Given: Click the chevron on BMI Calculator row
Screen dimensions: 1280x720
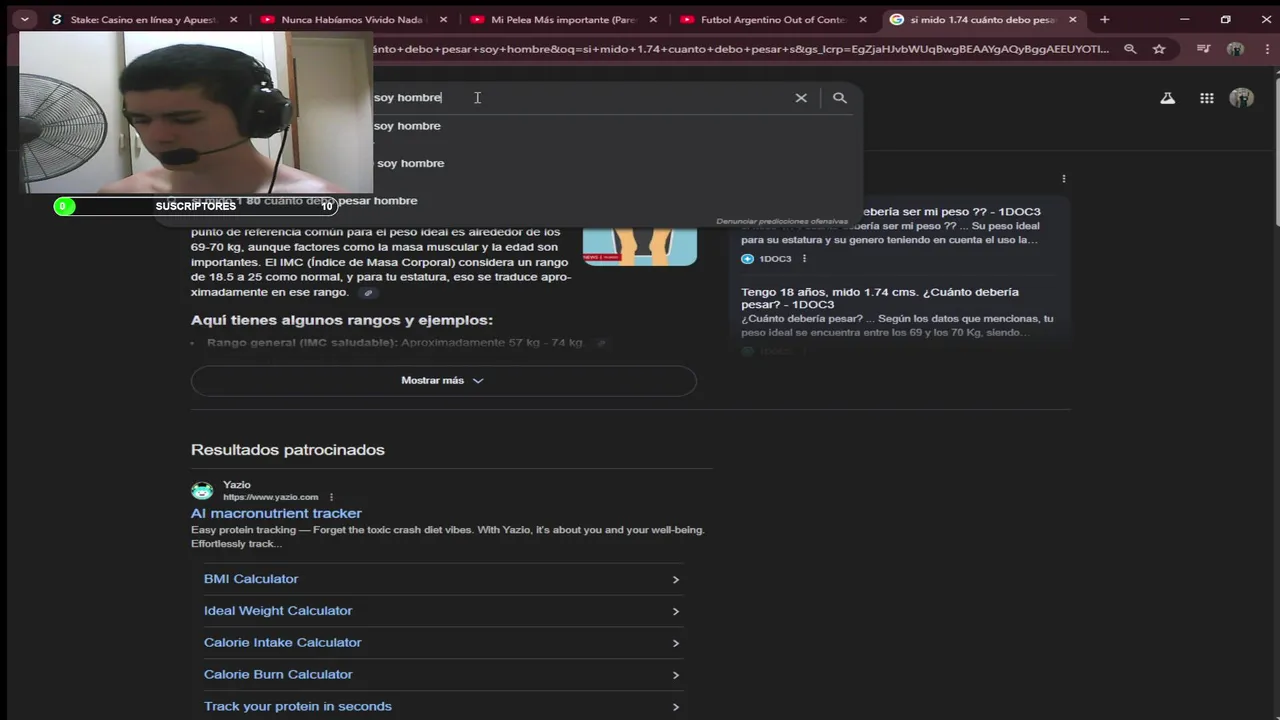Looking at the screenshot, I should point(676,580).
